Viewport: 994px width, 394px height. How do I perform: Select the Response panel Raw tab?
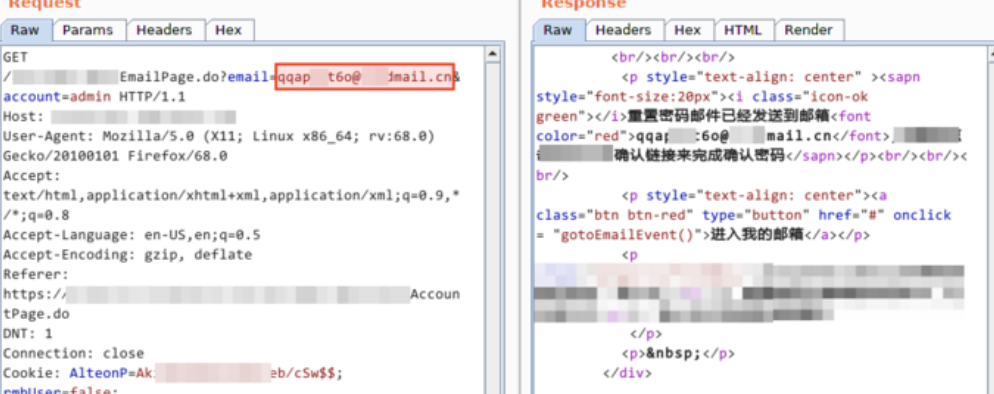(558, 30)
